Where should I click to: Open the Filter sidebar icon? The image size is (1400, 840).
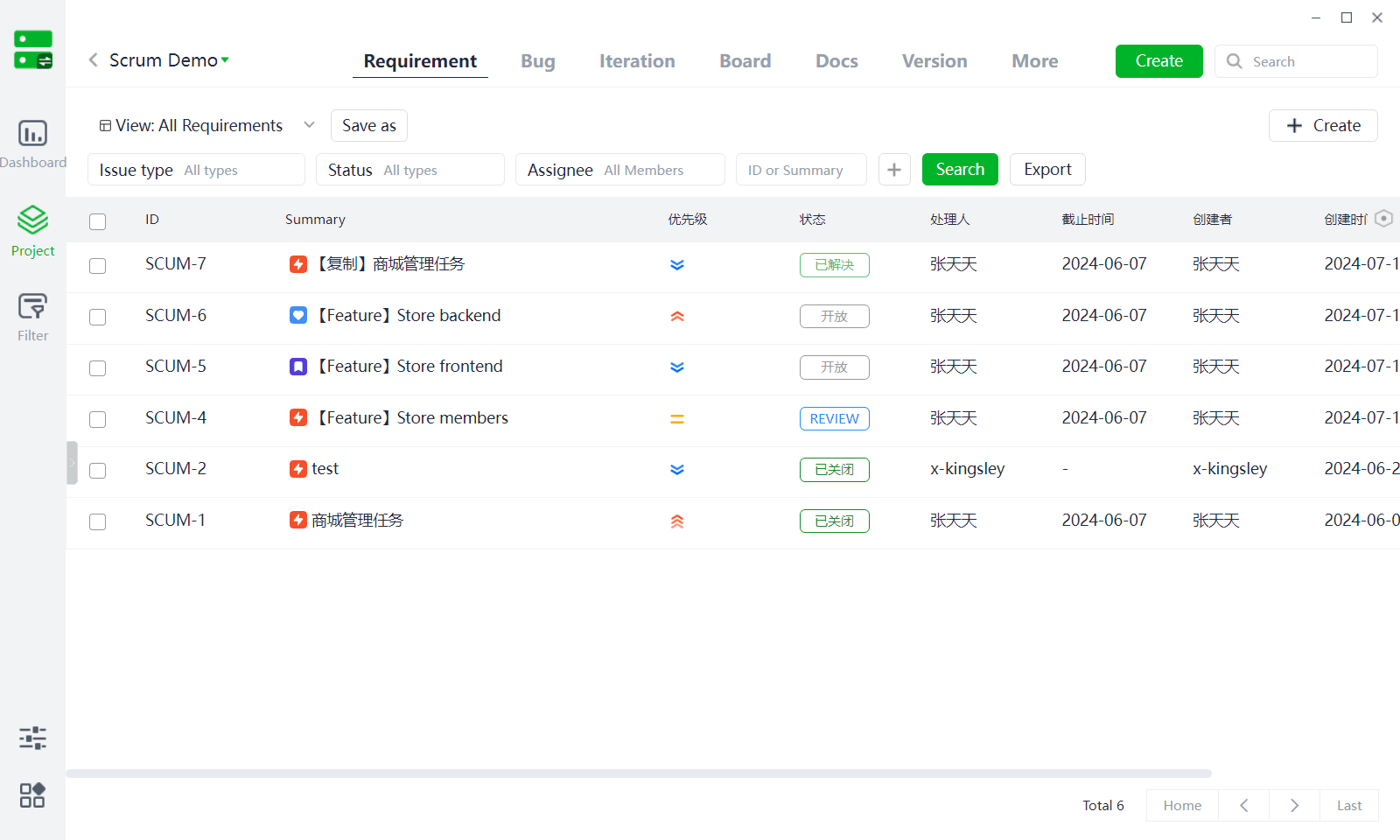[x=32, y=307]
